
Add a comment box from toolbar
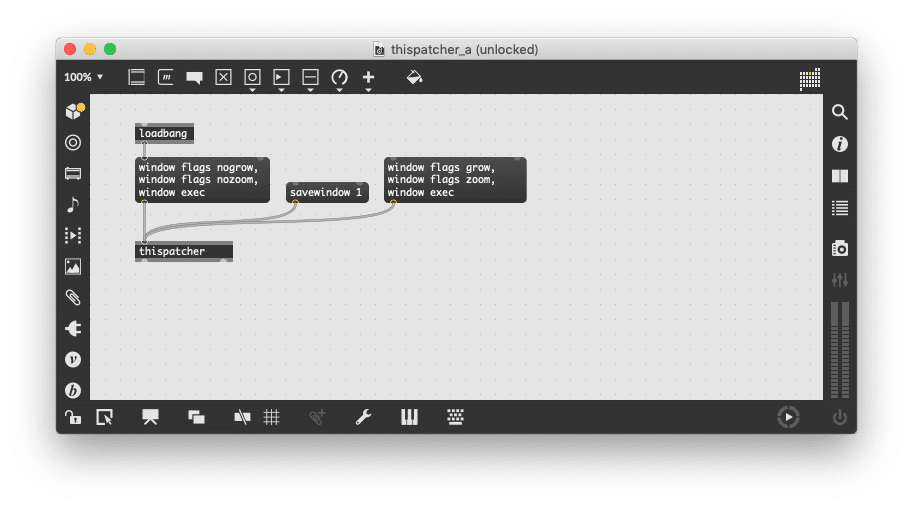[194, 77]
